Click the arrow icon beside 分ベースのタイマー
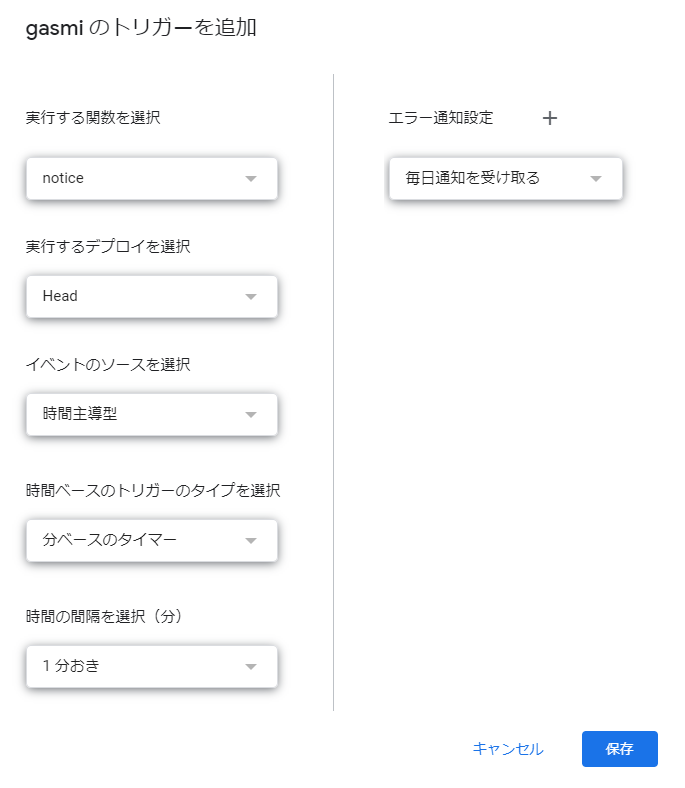Screen dimensions: 685x788 point(251,541)
